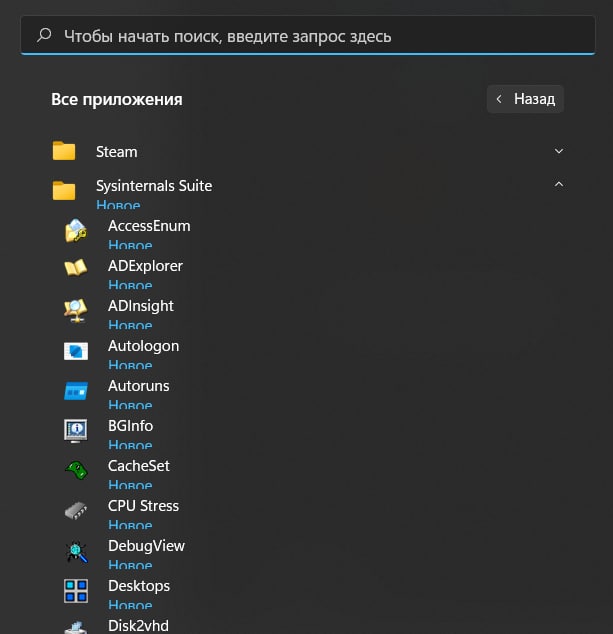Screen dimensions: 613x634
Task: Click the Sysinternals Suite folder icon
Action: (x=64, y=190)
